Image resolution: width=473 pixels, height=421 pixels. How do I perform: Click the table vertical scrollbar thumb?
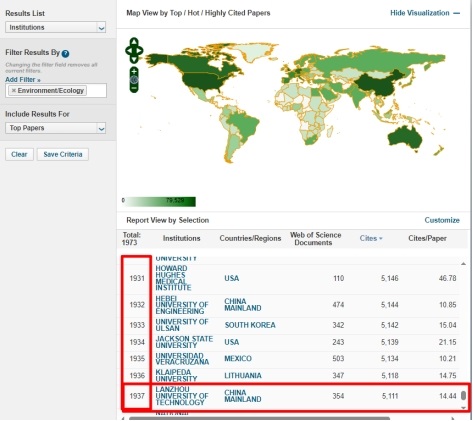(463, 395)
